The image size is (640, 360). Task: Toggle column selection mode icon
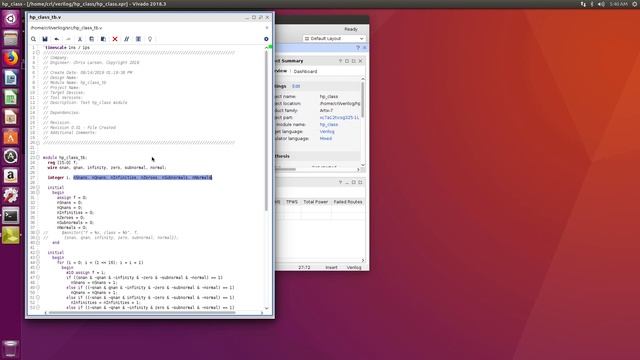coord(138,39)
